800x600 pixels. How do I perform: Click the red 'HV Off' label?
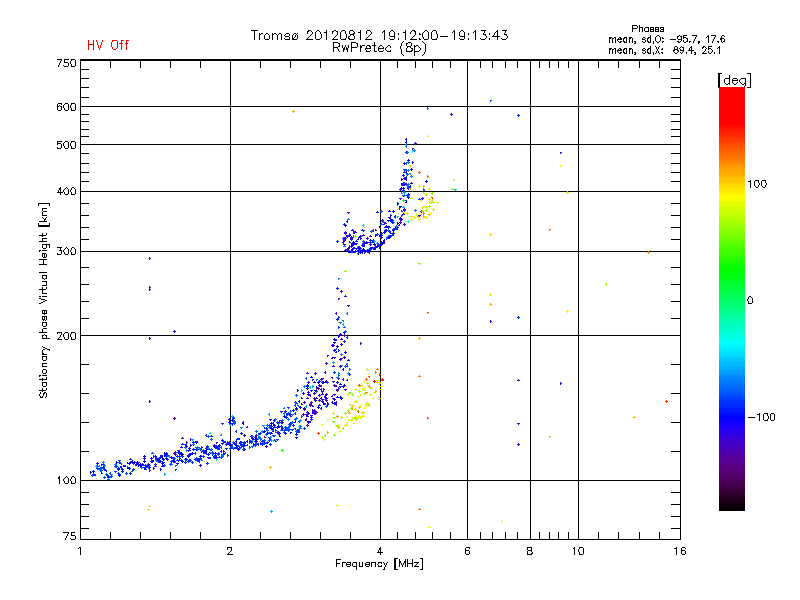pos(108,45)
